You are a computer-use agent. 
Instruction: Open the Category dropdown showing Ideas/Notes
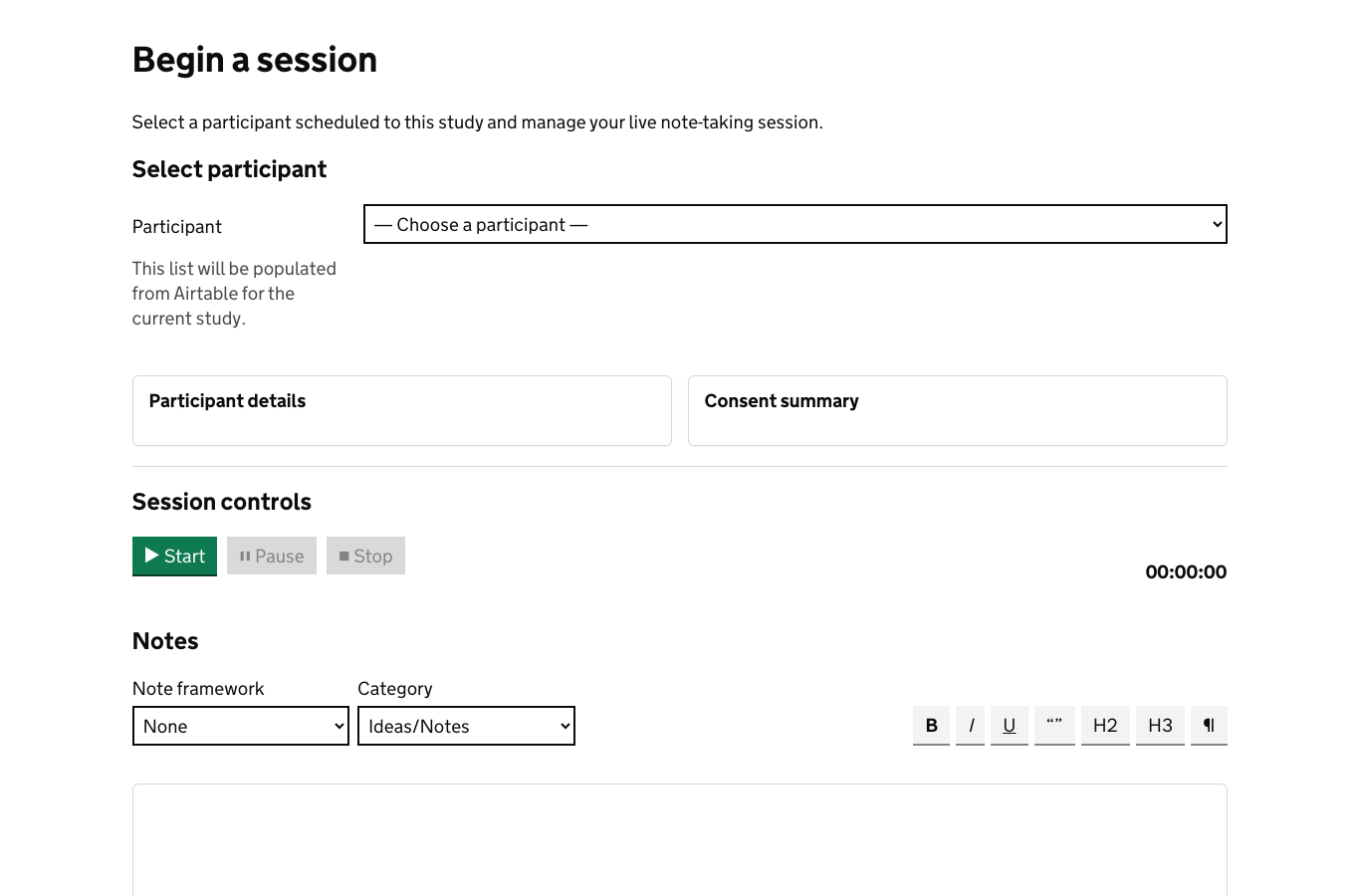point(466,726)
